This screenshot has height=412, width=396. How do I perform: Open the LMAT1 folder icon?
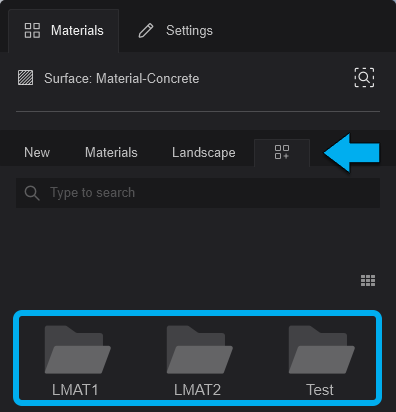[x=78, y=349]
